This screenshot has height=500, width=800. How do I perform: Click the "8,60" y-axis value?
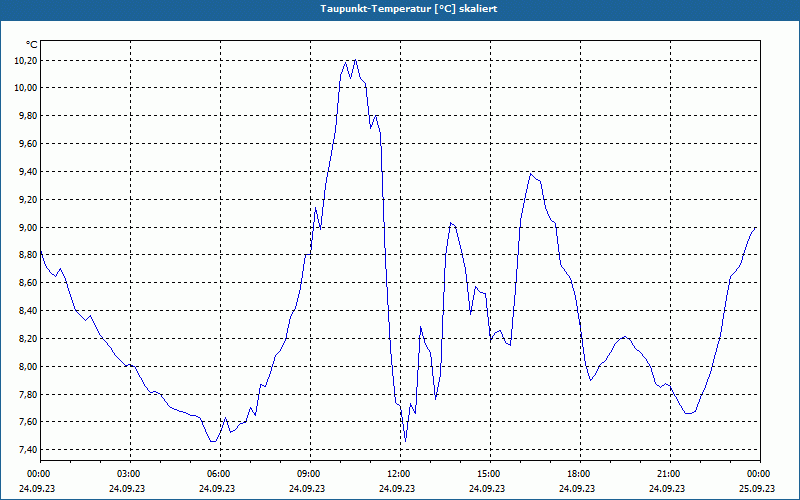pos(29,282)
